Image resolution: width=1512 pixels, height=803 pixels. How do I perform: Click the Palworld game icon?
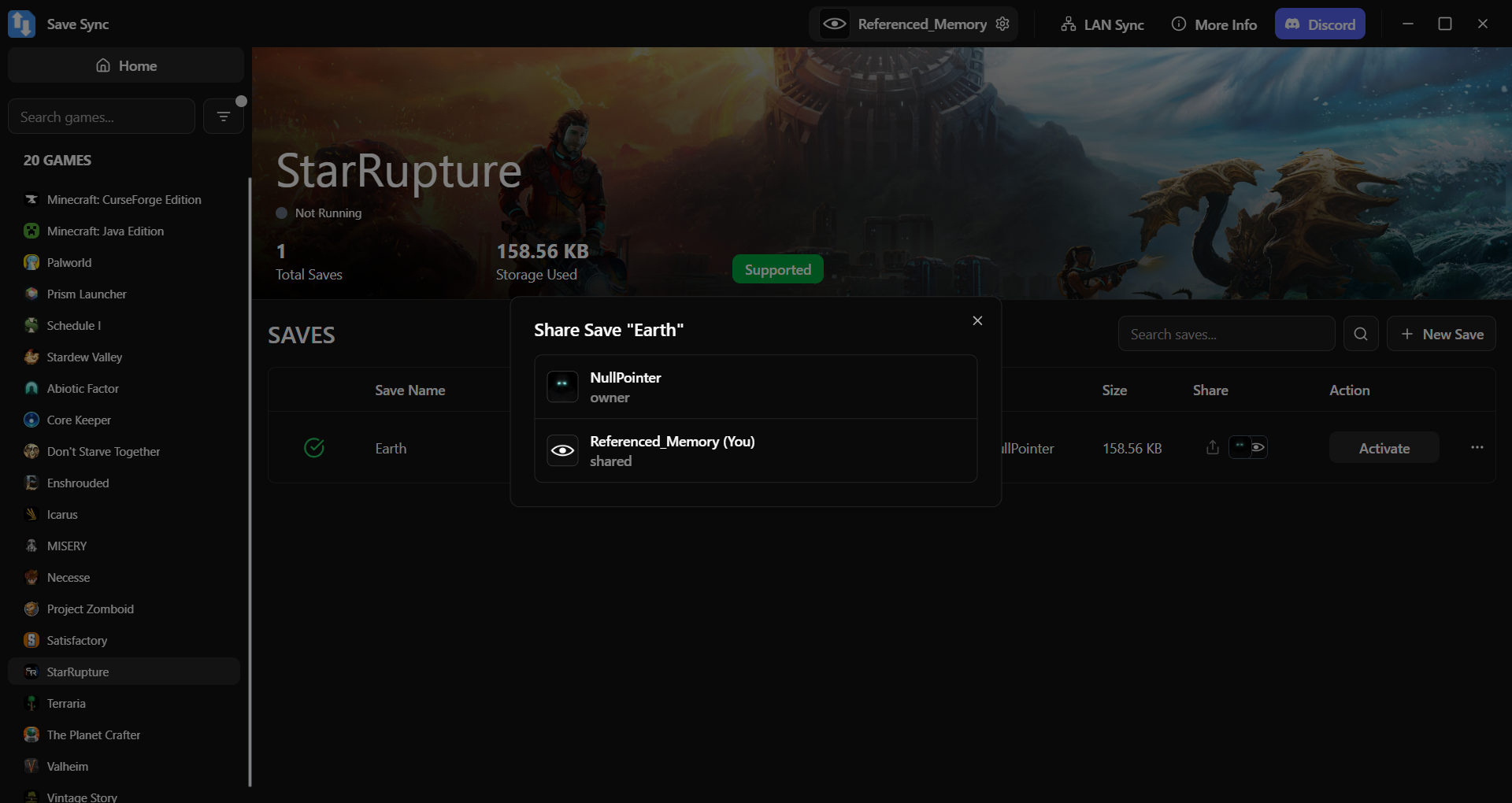click(x=31, y=262)
